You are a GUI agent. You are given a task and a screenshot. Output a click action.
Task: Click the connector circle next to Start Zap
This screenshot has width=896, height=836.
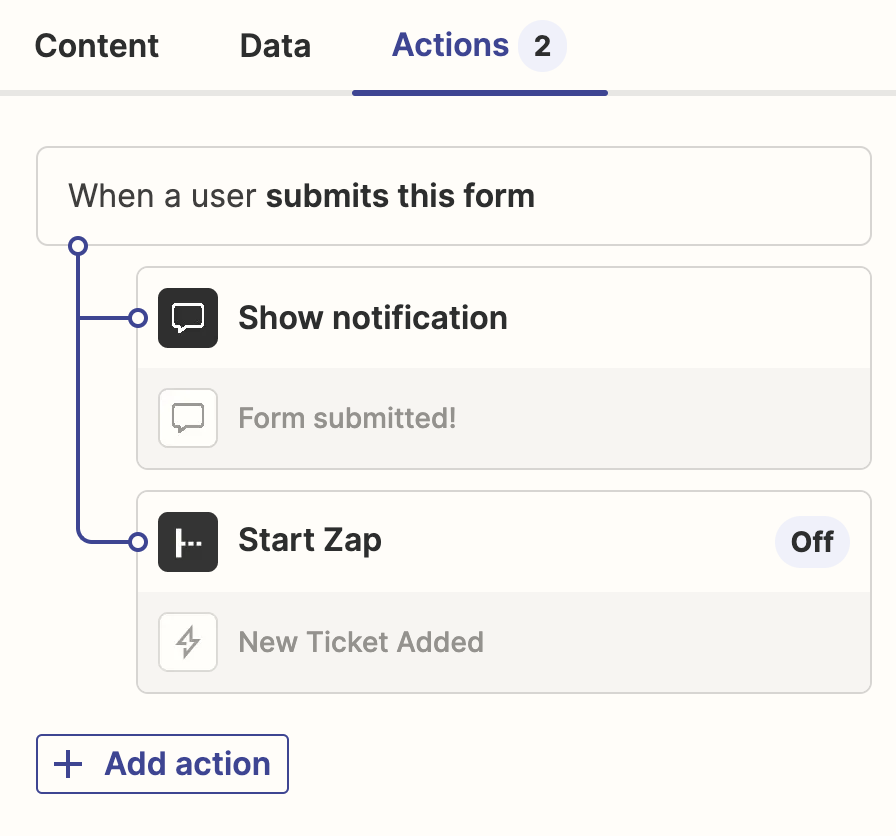pos(138,542)
